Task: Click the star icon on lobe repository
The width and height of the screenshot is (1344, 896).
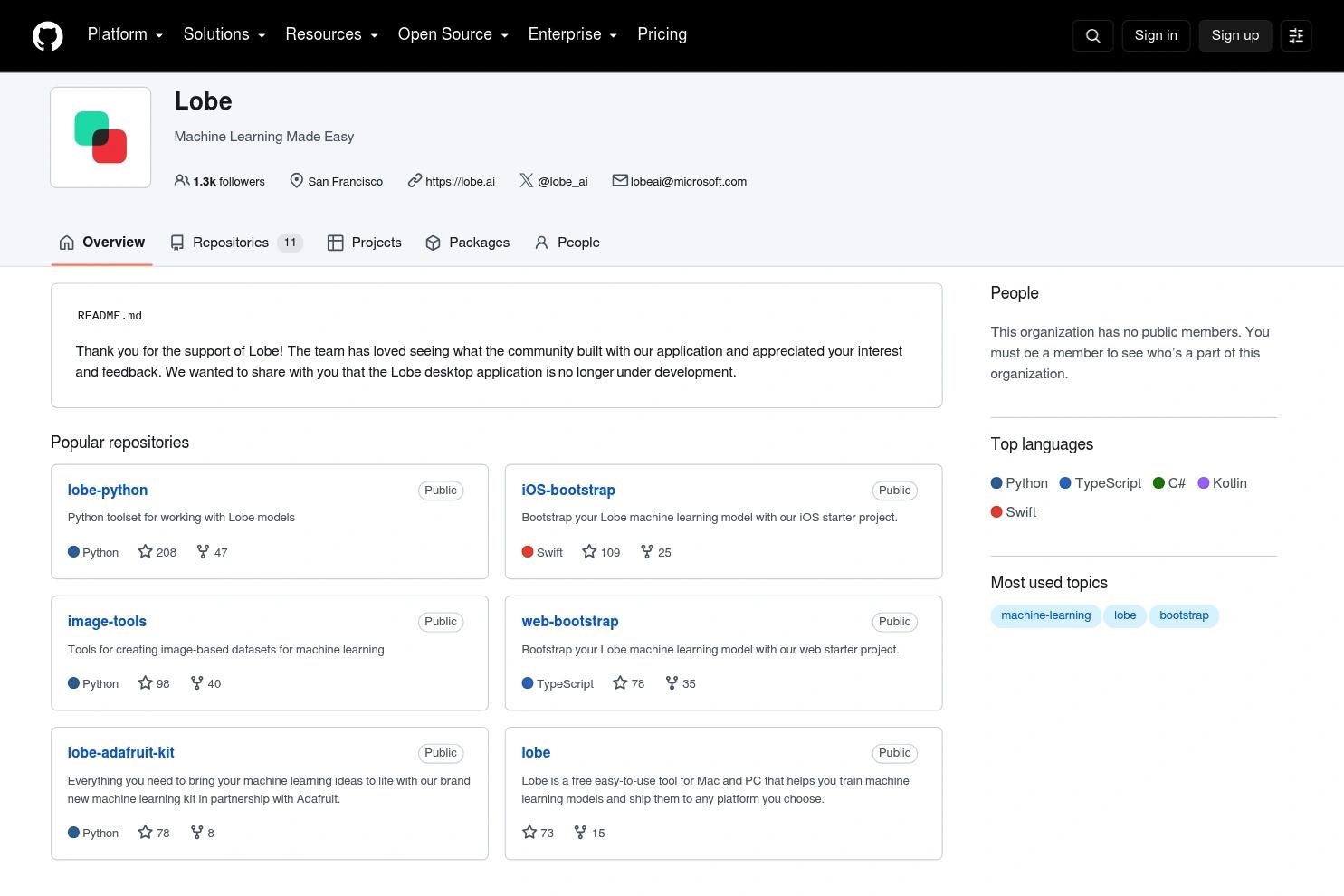Action: 529,832
